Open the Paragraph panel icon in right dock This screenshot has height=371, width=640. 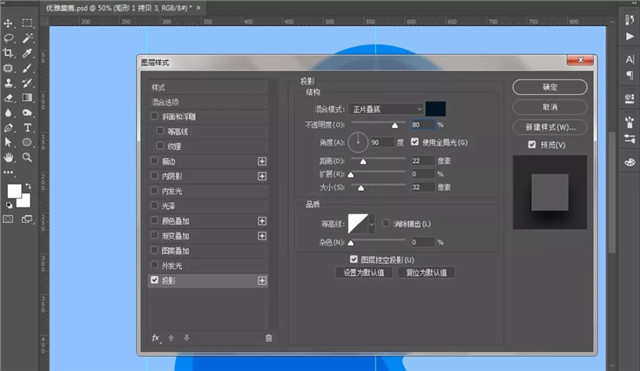[630, 75]
